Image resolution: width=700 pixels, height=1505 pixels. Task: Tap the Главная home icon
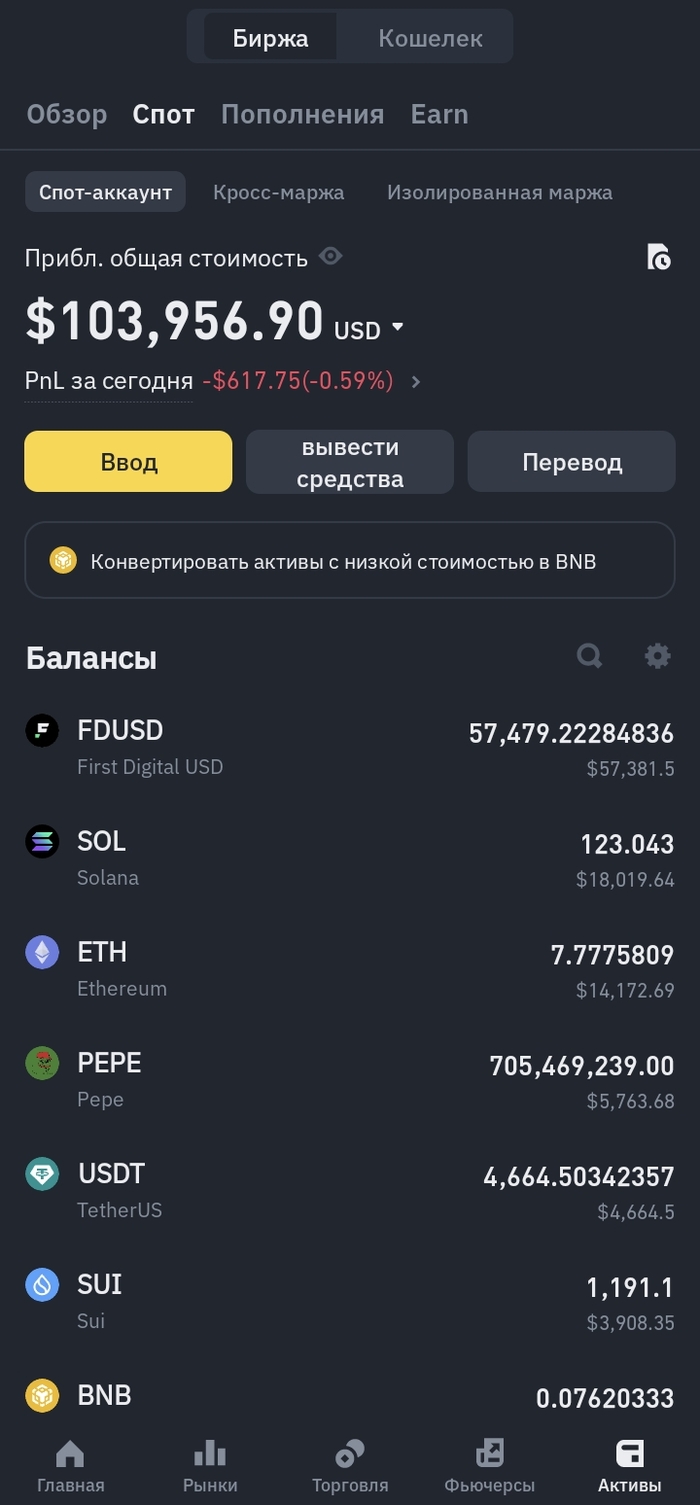coord(70,1454)
